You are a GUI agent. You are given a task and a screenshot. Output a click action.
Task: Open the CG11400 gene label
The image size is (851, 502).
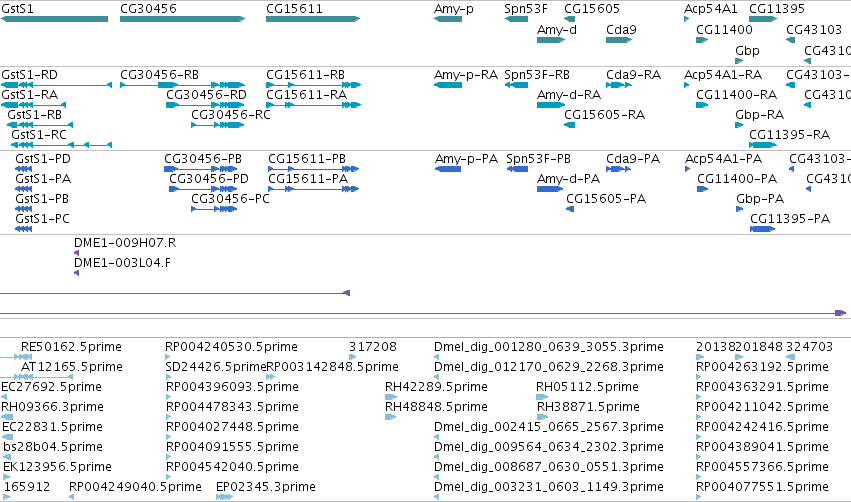point(725,30)
